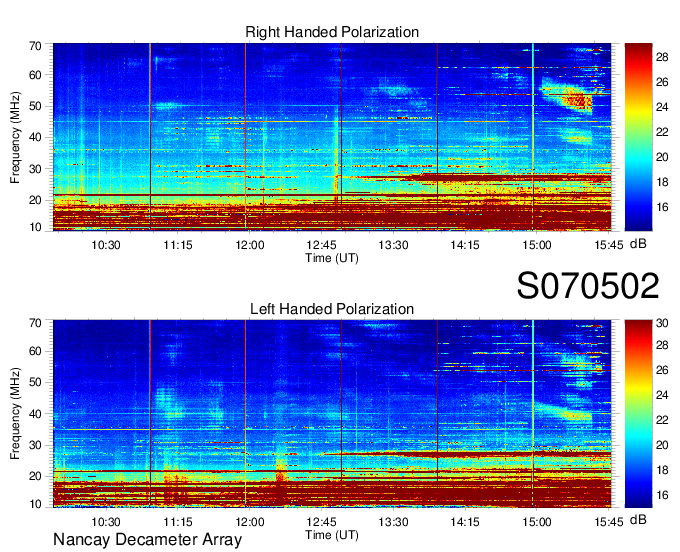Click 14:15 tick on Right Handed time axis
The image size is (680, 552).
coord(465,245)
